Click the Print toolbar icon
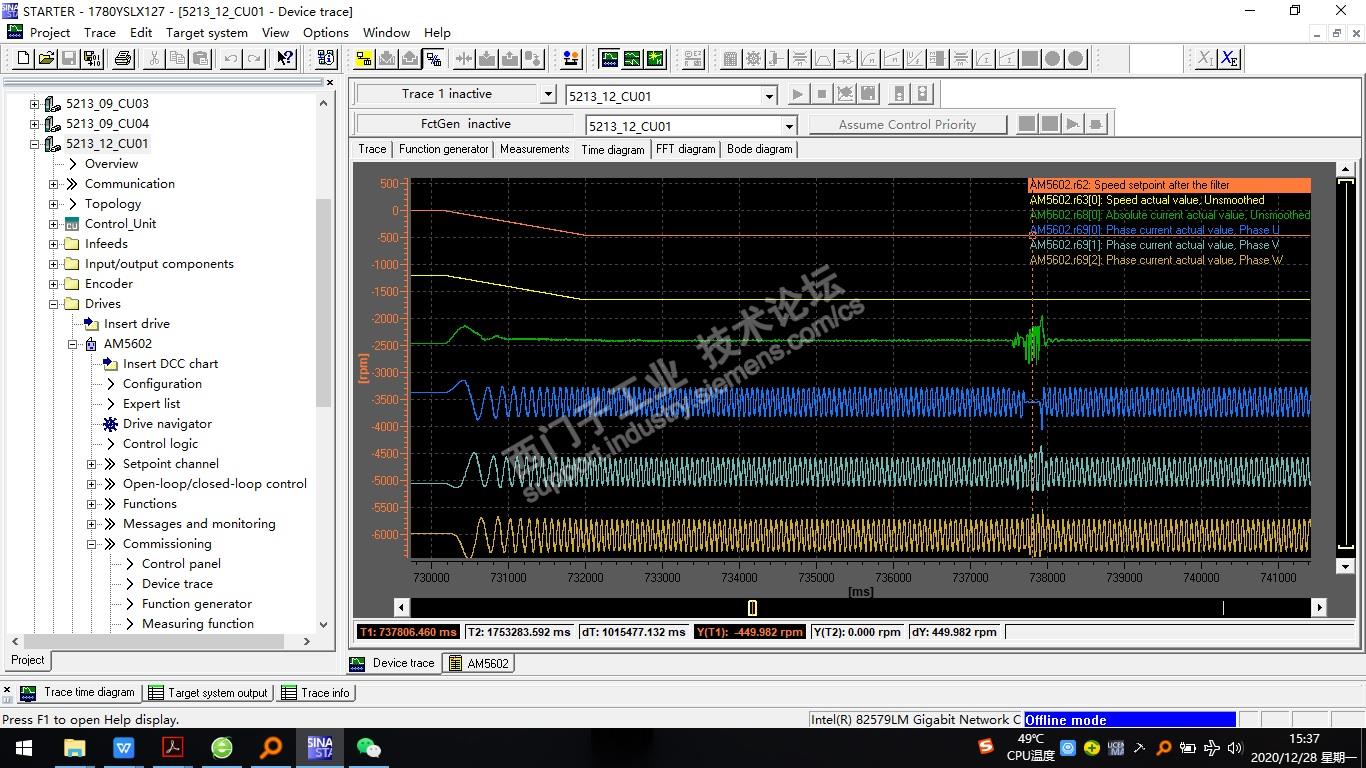 123,59
